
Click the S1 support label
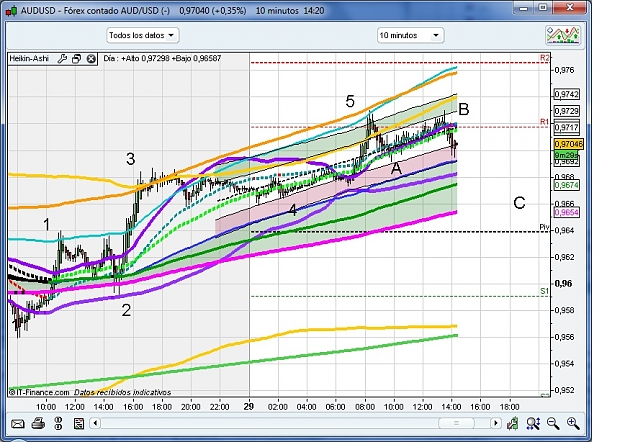(x=544, y=291)
